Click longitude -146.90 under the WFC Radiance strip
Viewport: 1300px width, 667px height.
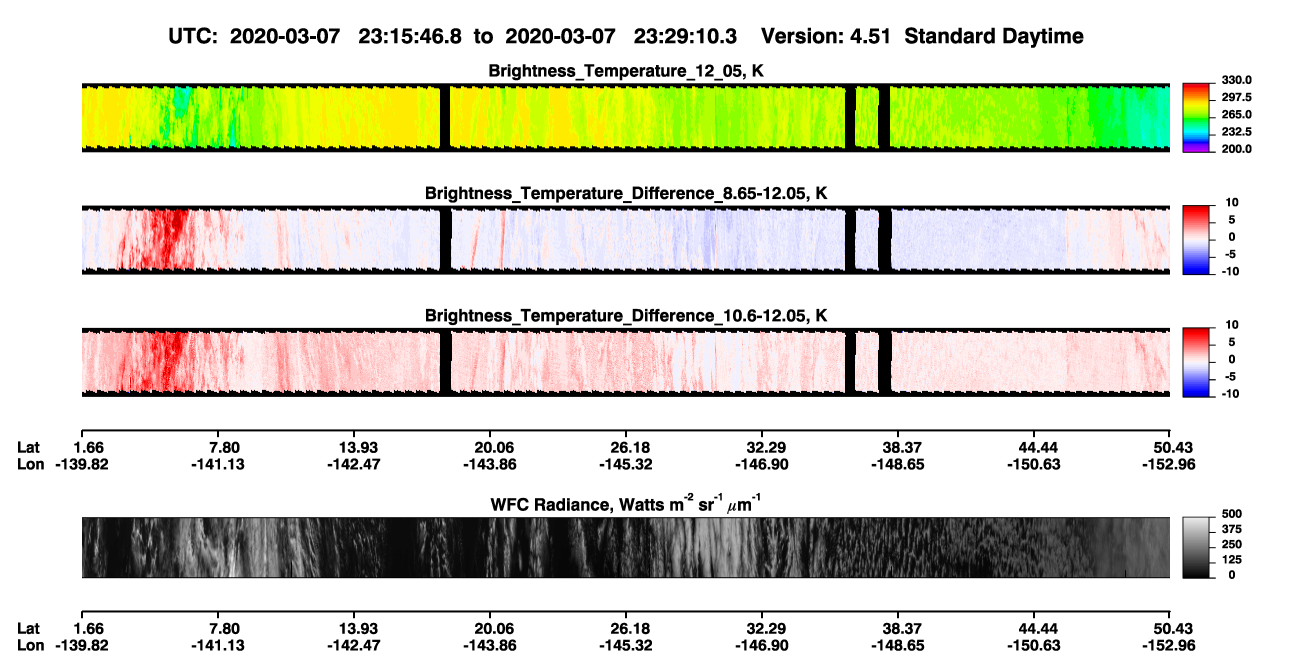(x=762, y=645)
